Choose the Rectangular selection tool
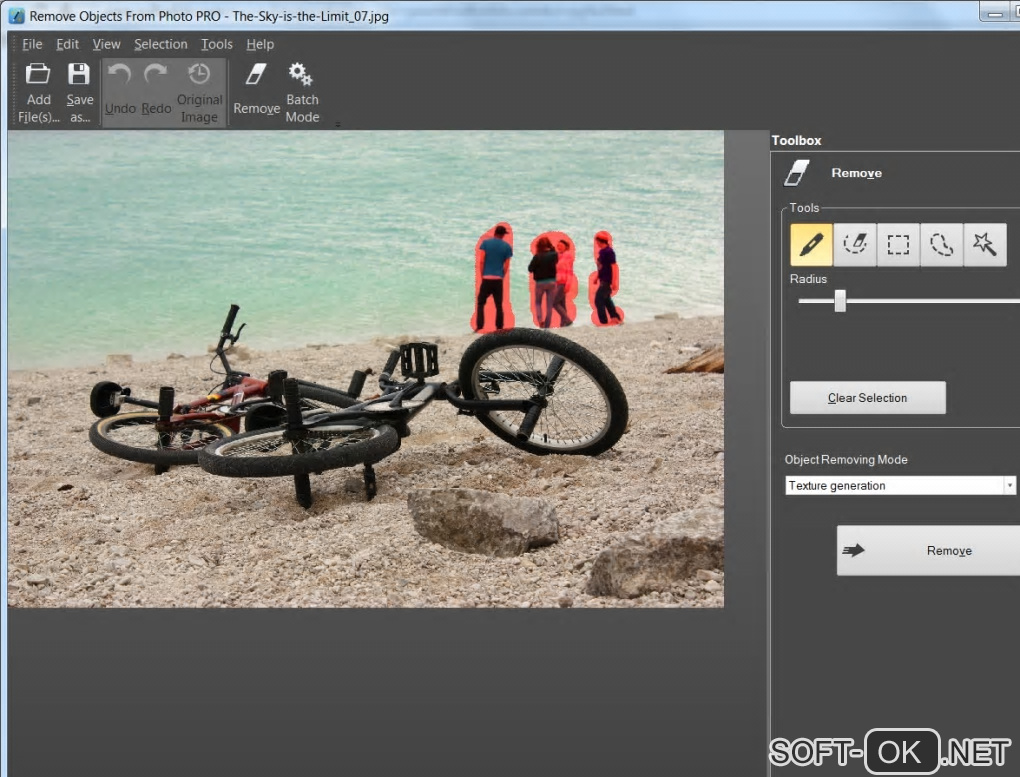 click(x=898, y=245)
